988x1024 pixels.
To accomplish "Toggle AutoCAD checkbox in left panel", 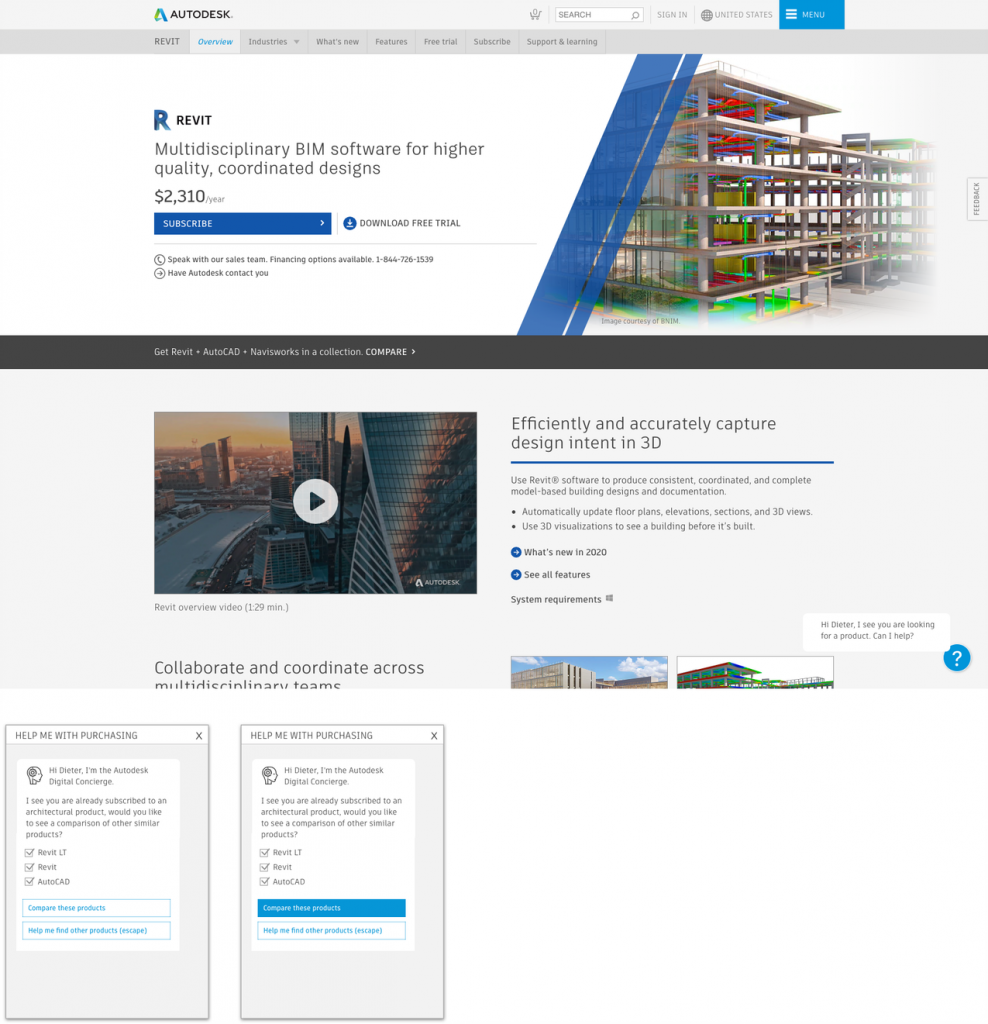I will coord(29,882).
